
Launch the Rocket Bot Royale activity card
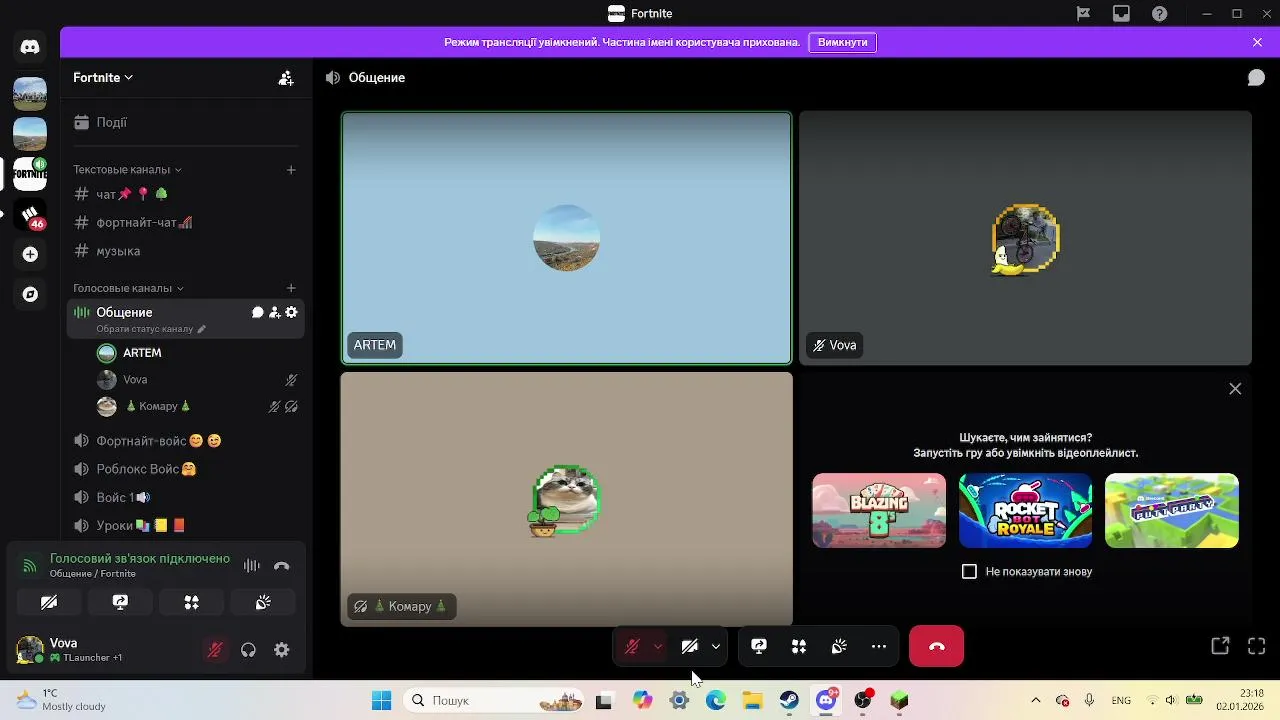1025,511
